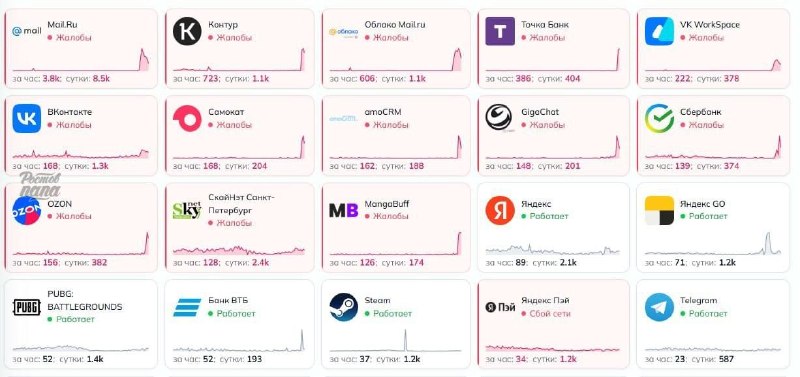Click the VK WorkSpace blue icon
Screen dimensions: 800x377
point(659,31)
